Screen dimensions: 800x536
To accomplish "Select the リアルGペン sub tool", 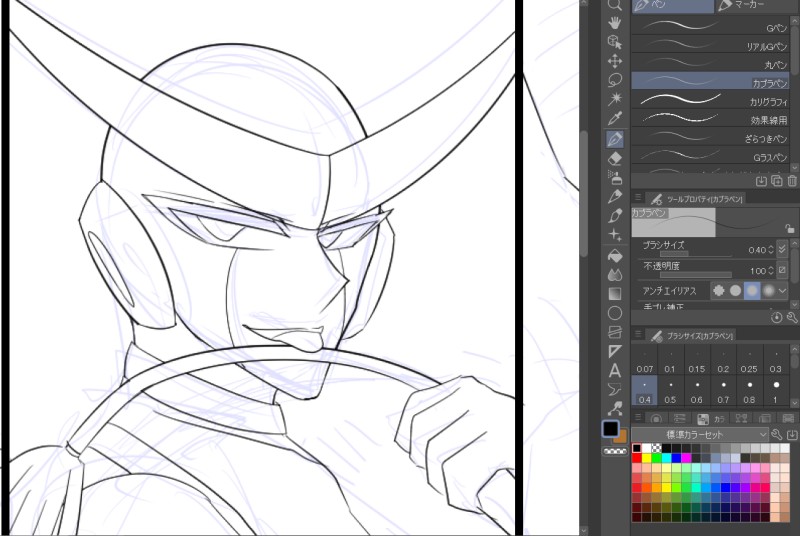I will [710, 44].
